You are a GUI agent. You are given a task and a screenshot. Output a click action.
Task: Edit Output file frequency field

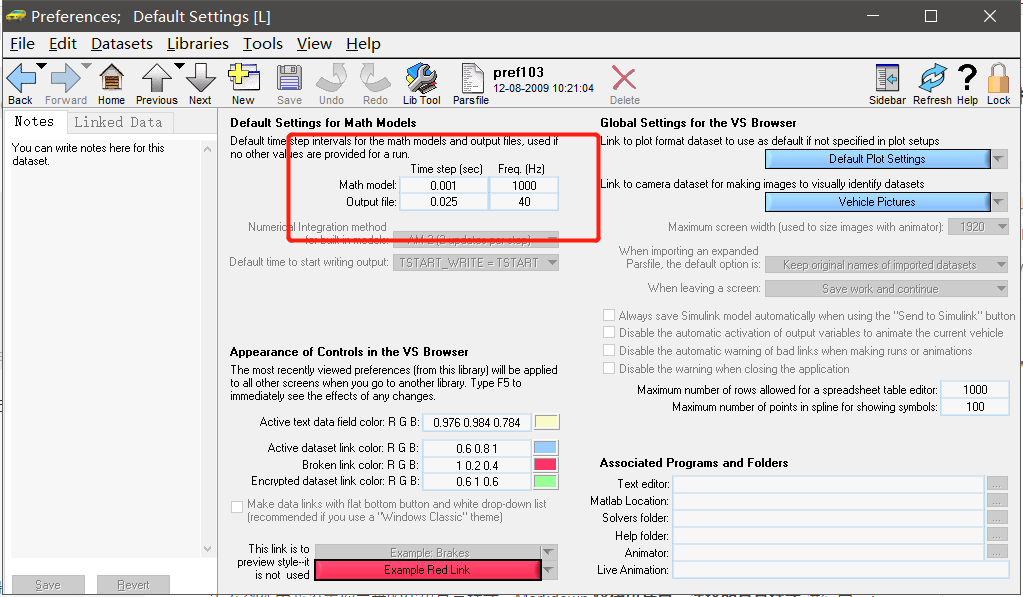524,202
